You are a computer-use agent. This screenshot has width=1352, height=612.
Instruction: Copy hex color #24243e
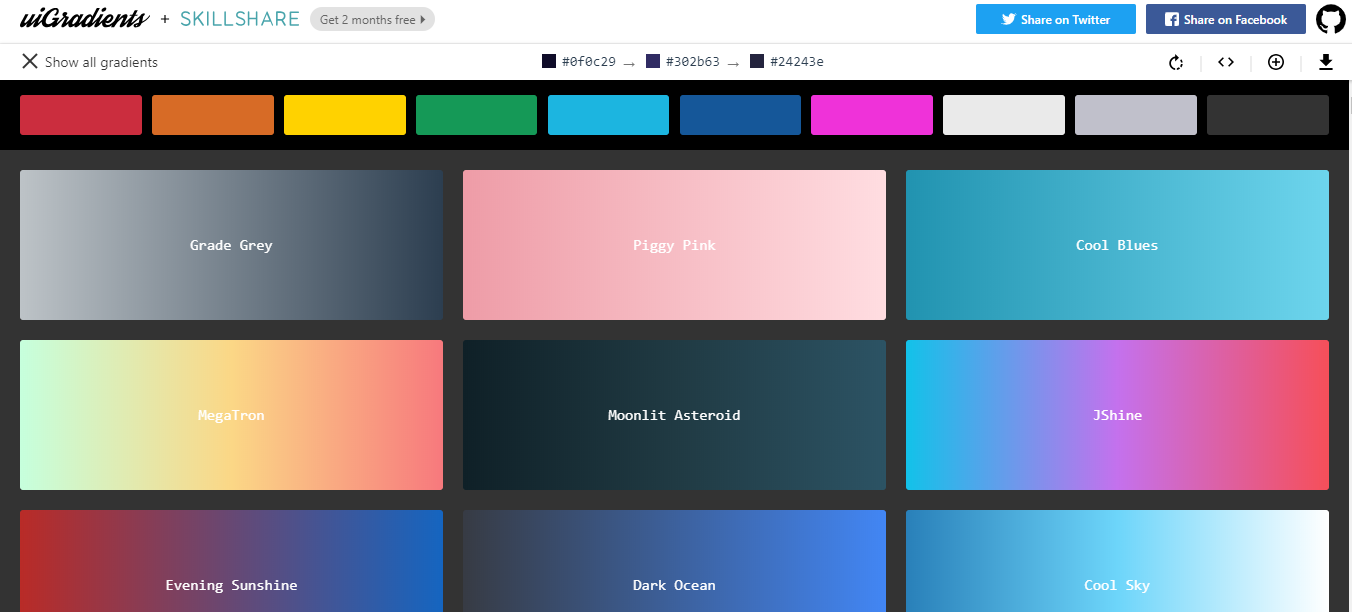coord(787,62)
